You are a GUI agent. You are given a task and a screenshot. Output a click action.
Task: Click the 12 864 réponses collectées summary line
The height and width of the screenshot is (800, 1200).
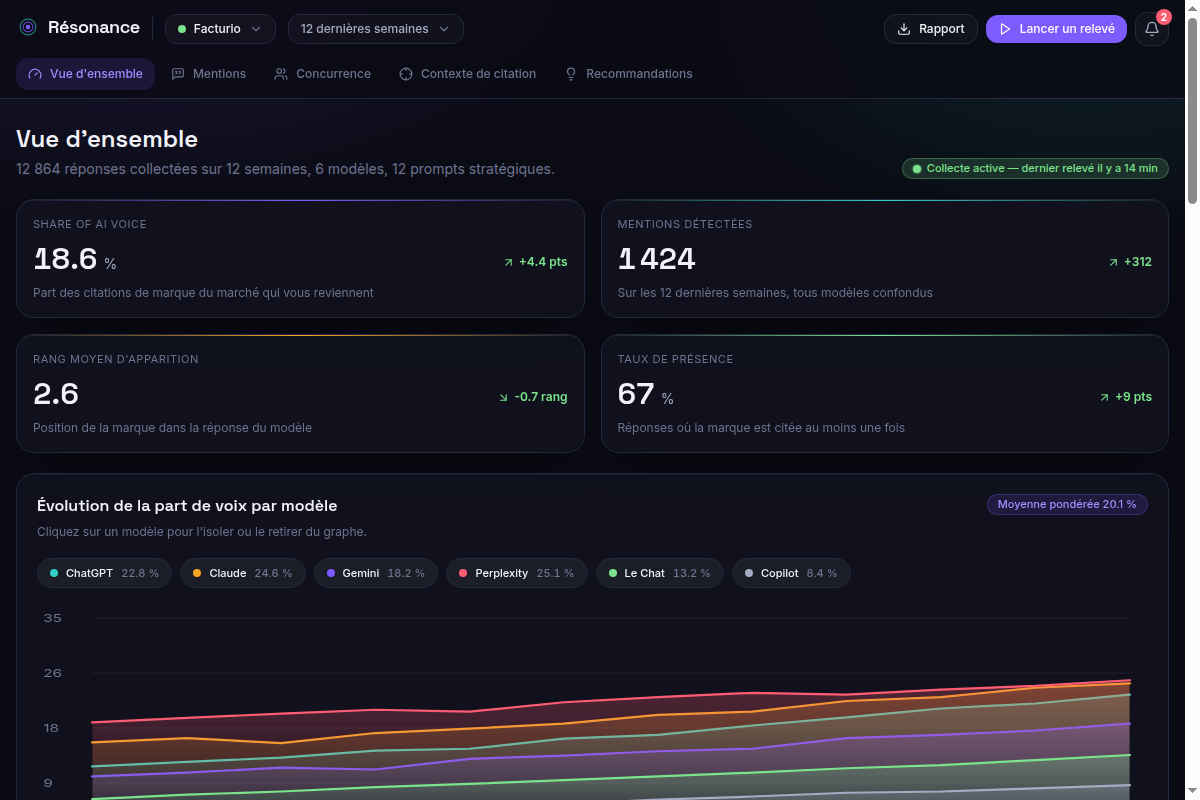point(285,169)
